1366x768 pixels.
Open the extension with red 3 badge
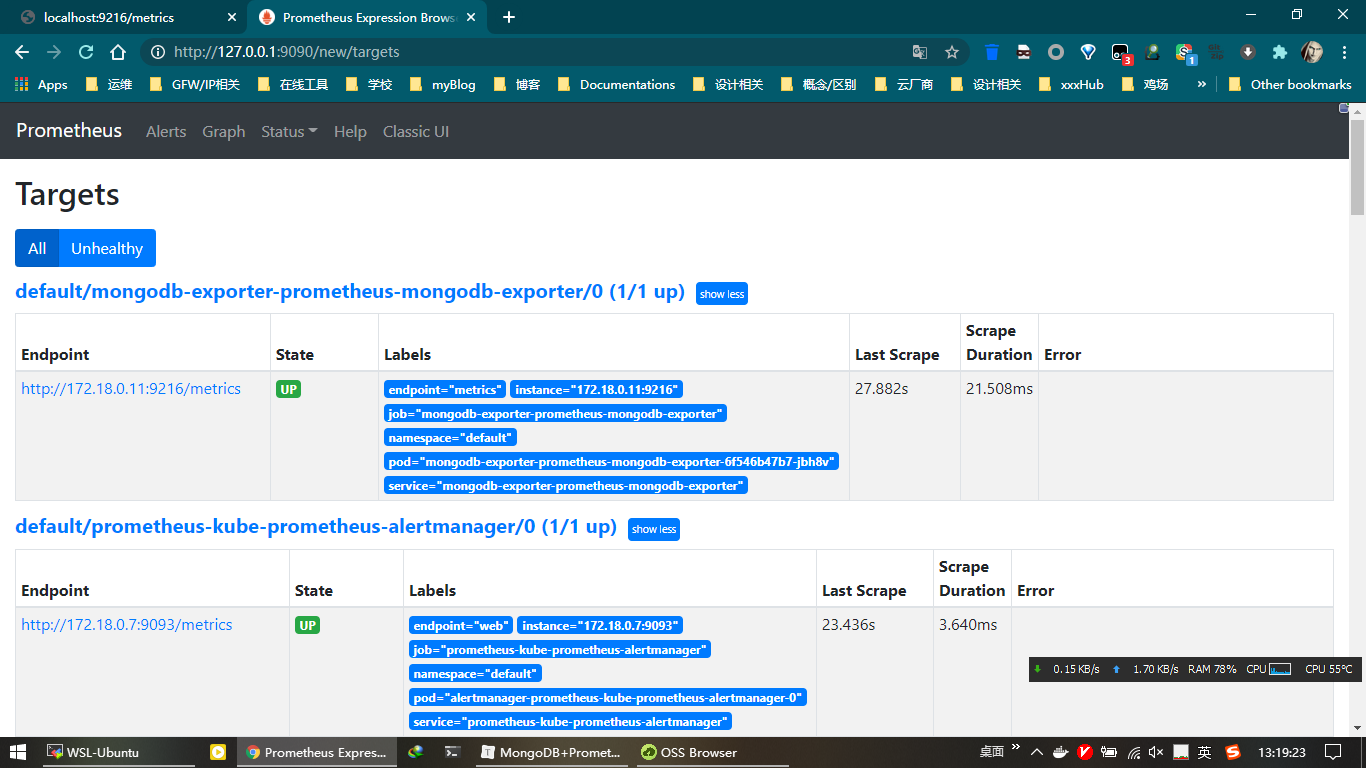(x=1121, y=53)
